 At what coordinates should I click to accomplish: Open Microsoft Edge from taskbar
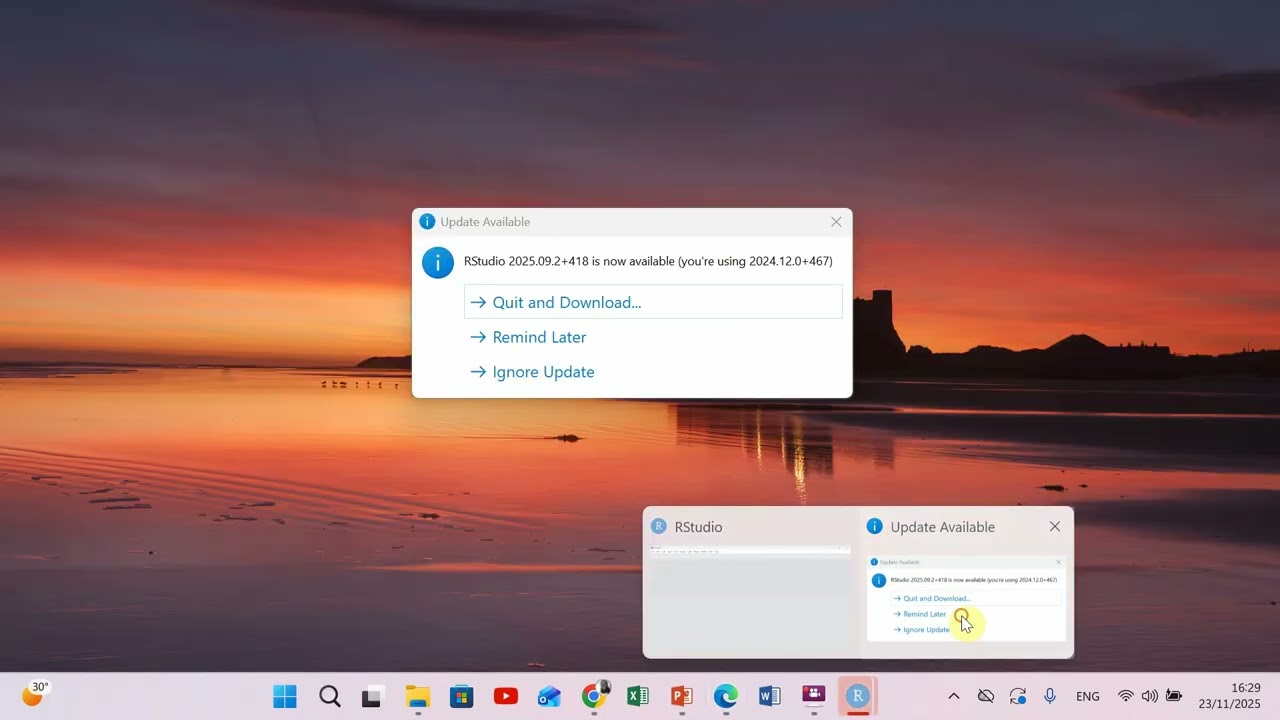point(726,696)
